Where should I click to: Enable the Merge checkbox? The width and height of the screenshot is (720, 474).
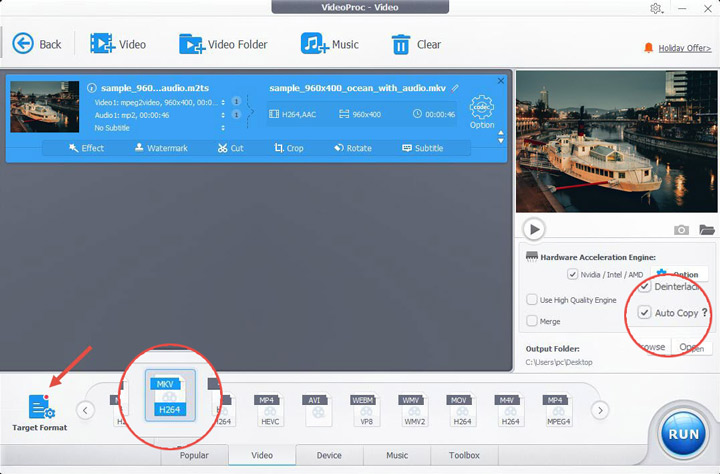(532, 321)
